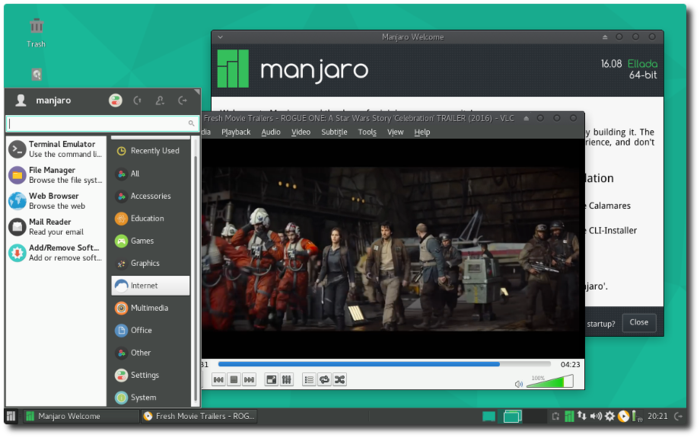Image resolution: width=700 pixels, height=438 pixels.
Task: Lock the screen from menu header
Action: click(138, 100)
